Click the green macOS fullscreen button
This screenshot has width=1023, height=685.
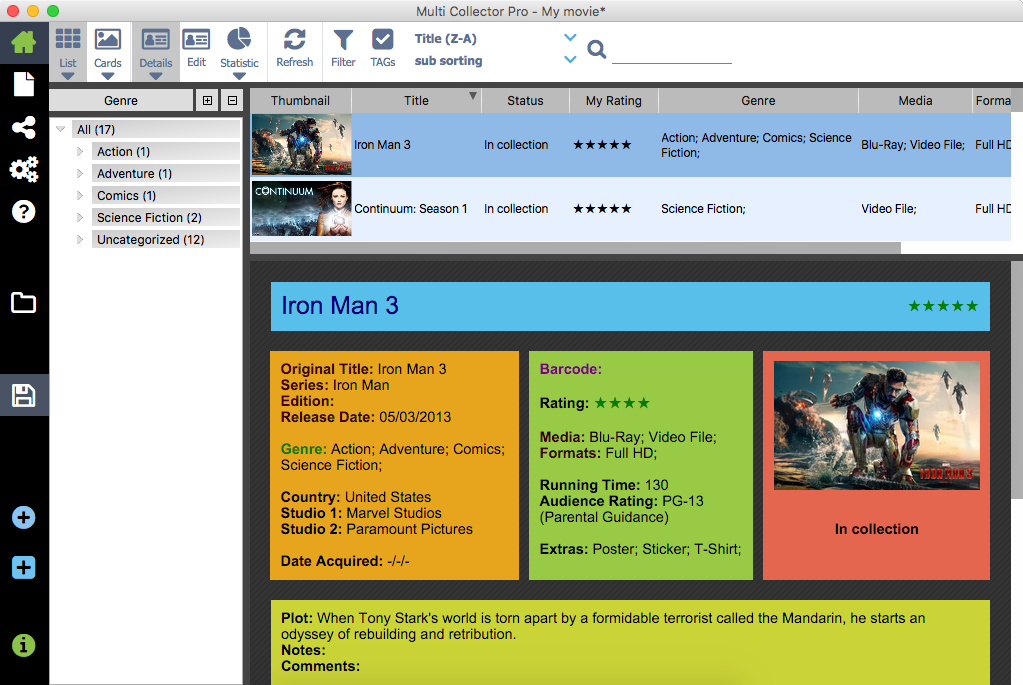coord(53,11)
